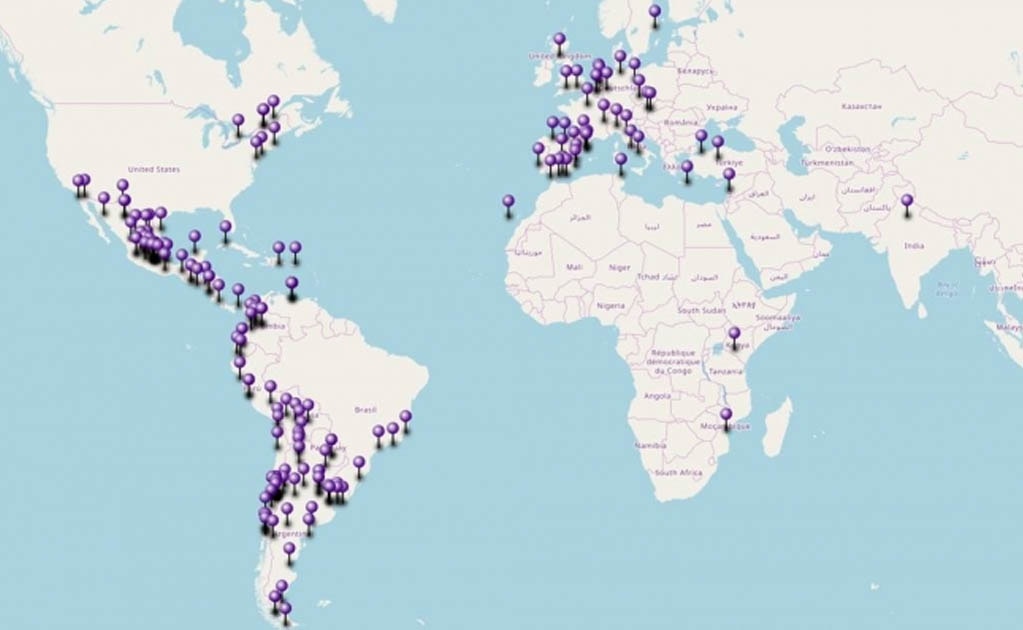Click the United States country label
Image resolution: width=1023 pixels, height=630 pixels.
[x=152, y=170]
